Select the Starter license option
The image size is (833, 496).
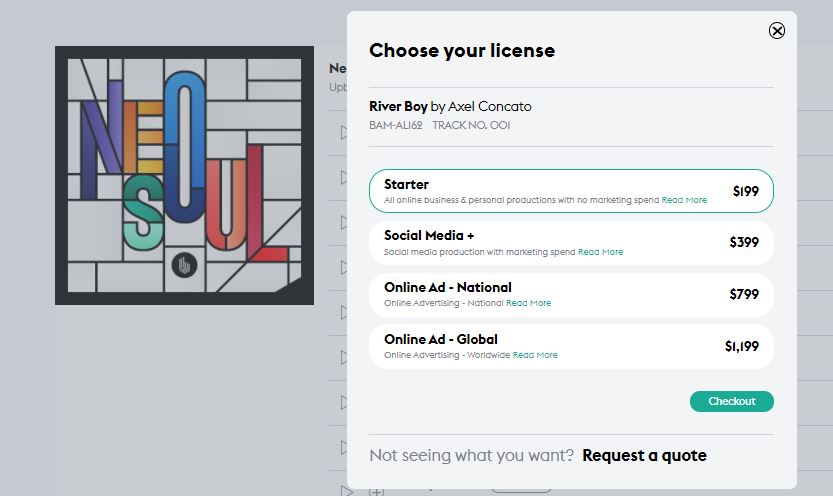point(571,191)
